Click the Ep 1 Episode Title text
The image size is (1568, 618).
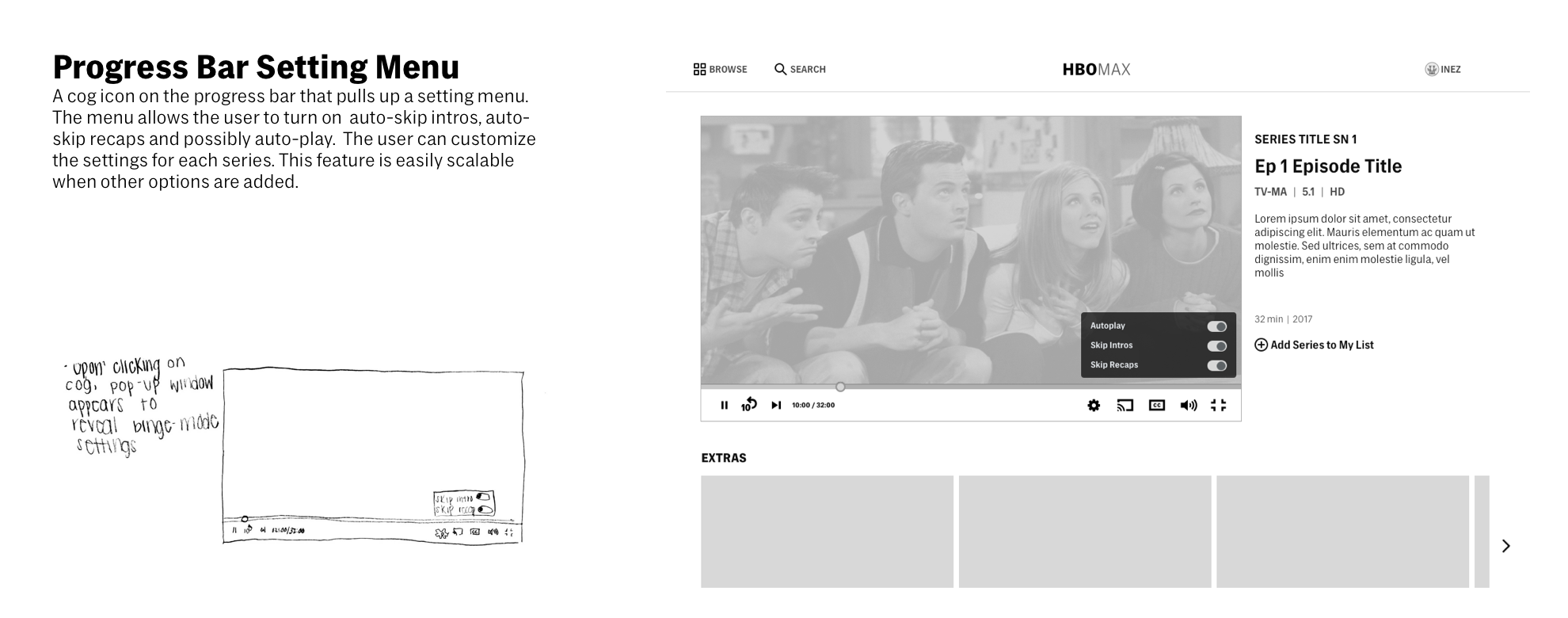point(1328,166)
